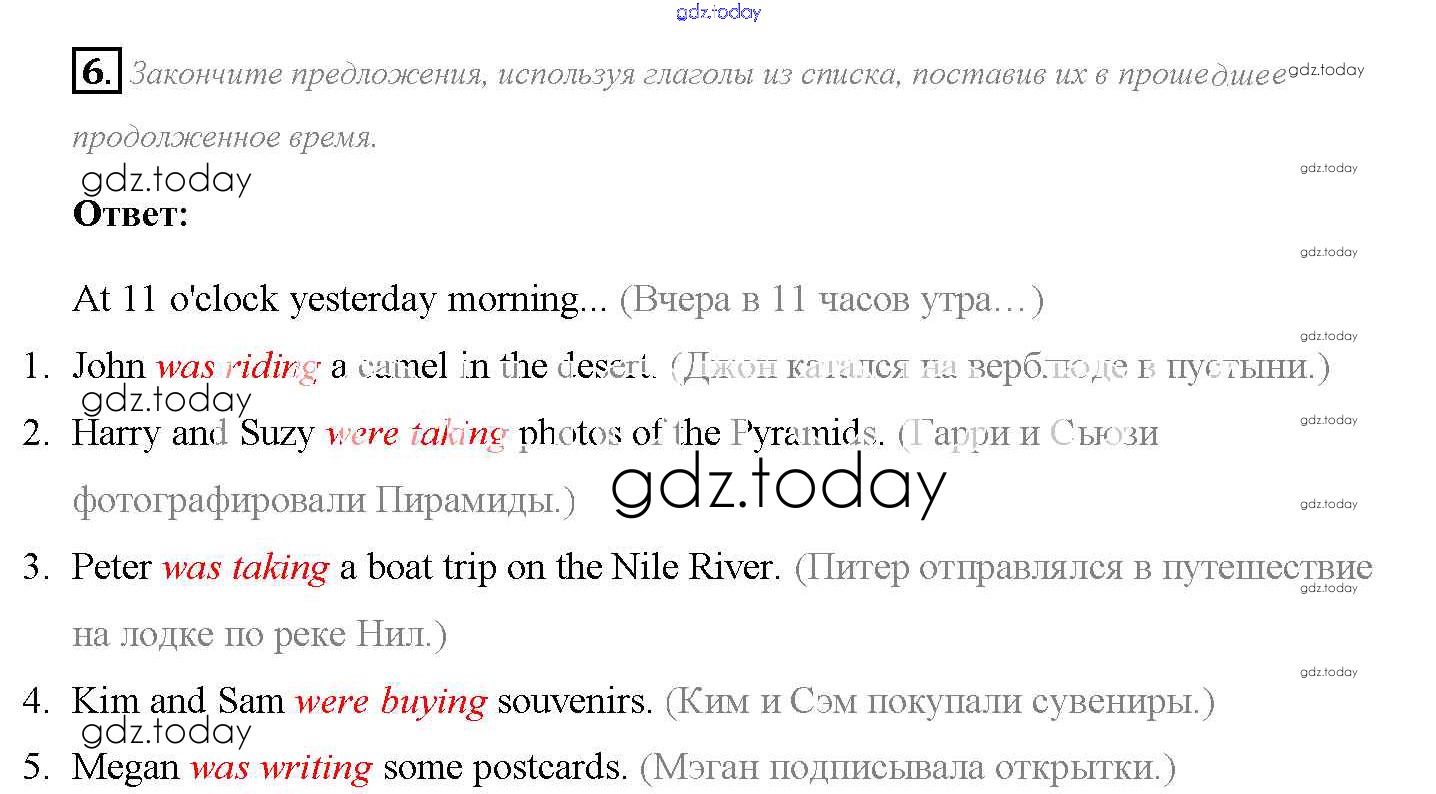Click "some postcards" in Megan's sentence

click(505, 768)
